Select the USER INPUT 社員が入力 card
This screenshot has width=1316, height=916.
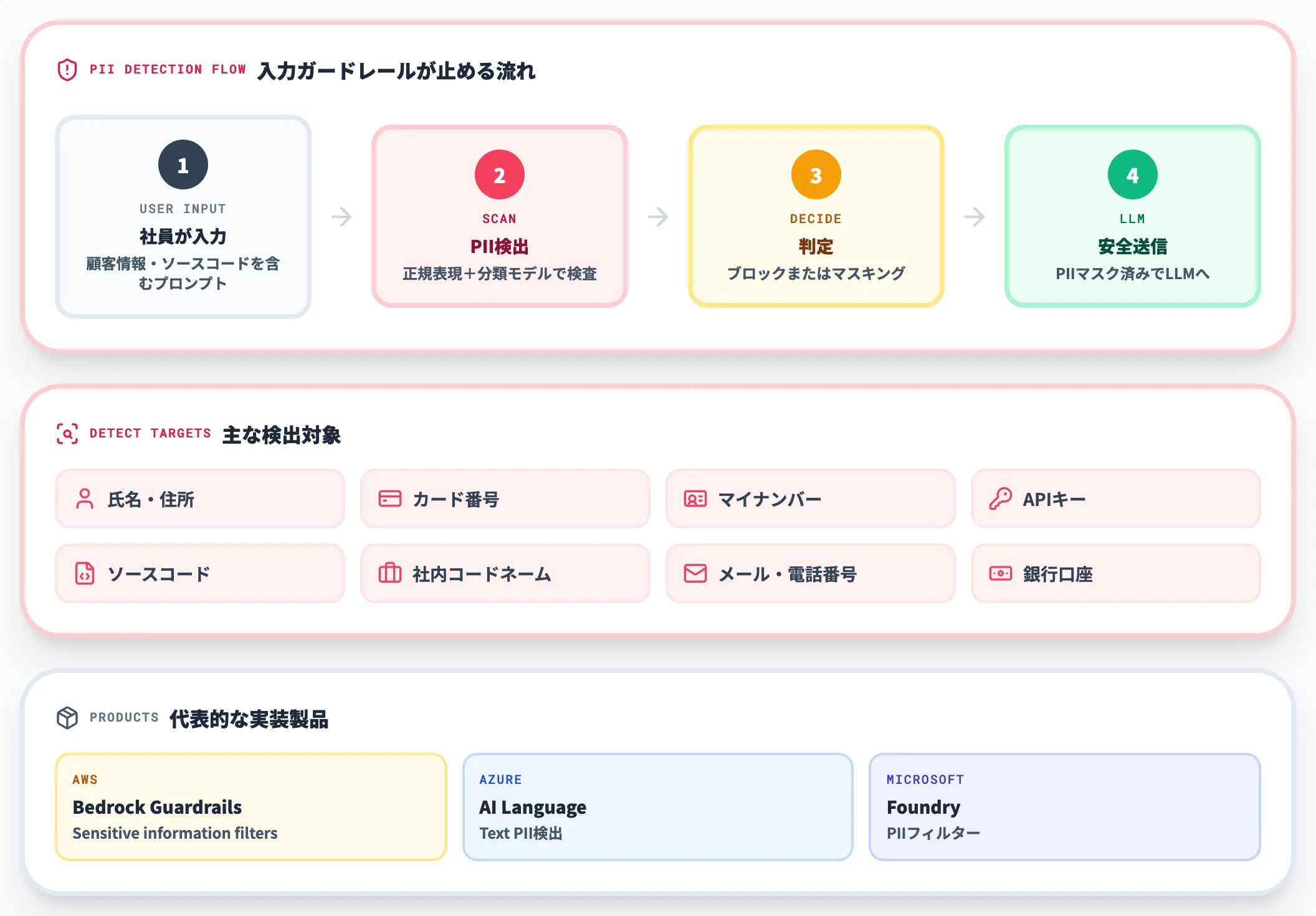point(183,217)
